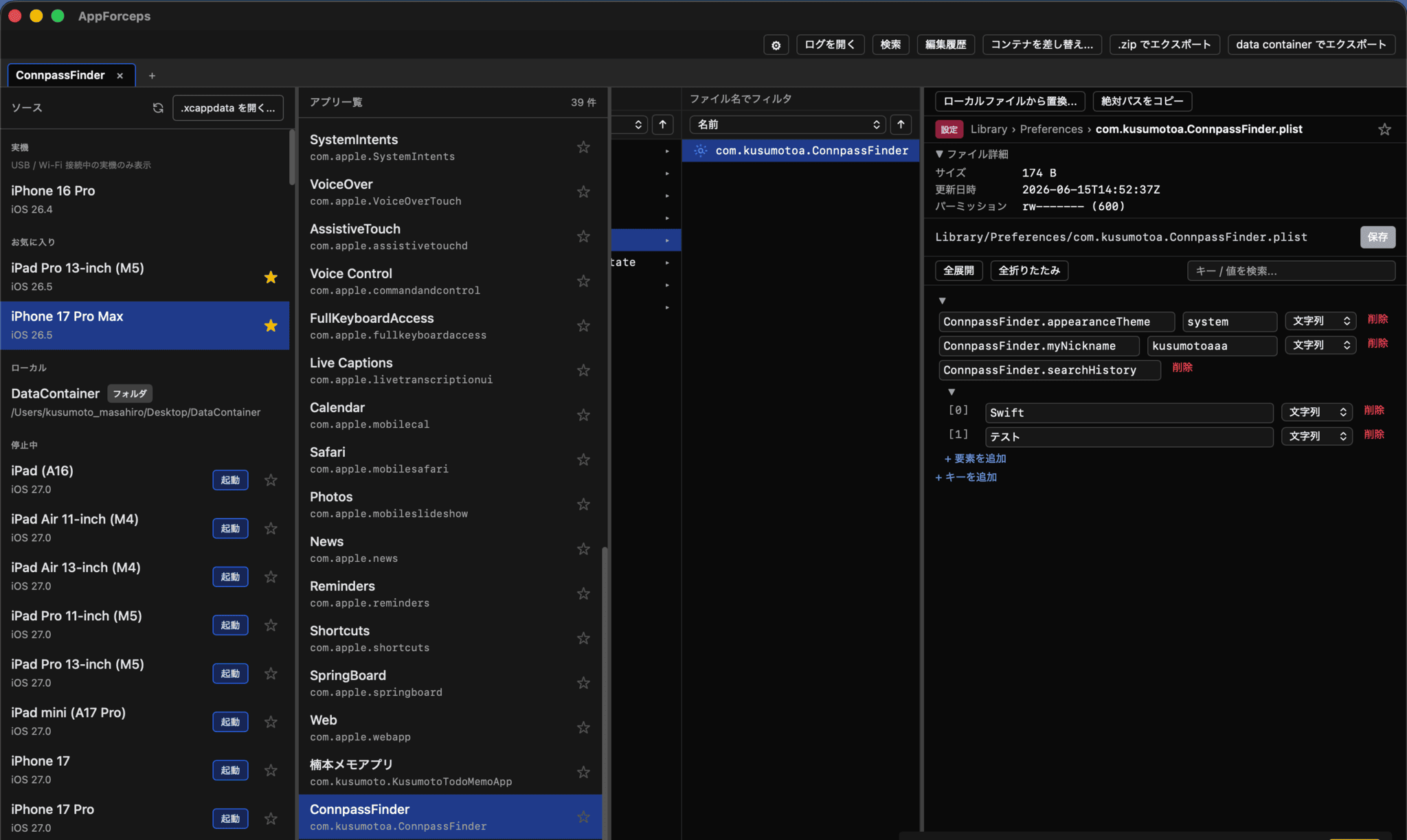This screenshot has width=1407, height=840.
Task: Favorite the iPad (A16) simulator
Action: pos(271,480)
